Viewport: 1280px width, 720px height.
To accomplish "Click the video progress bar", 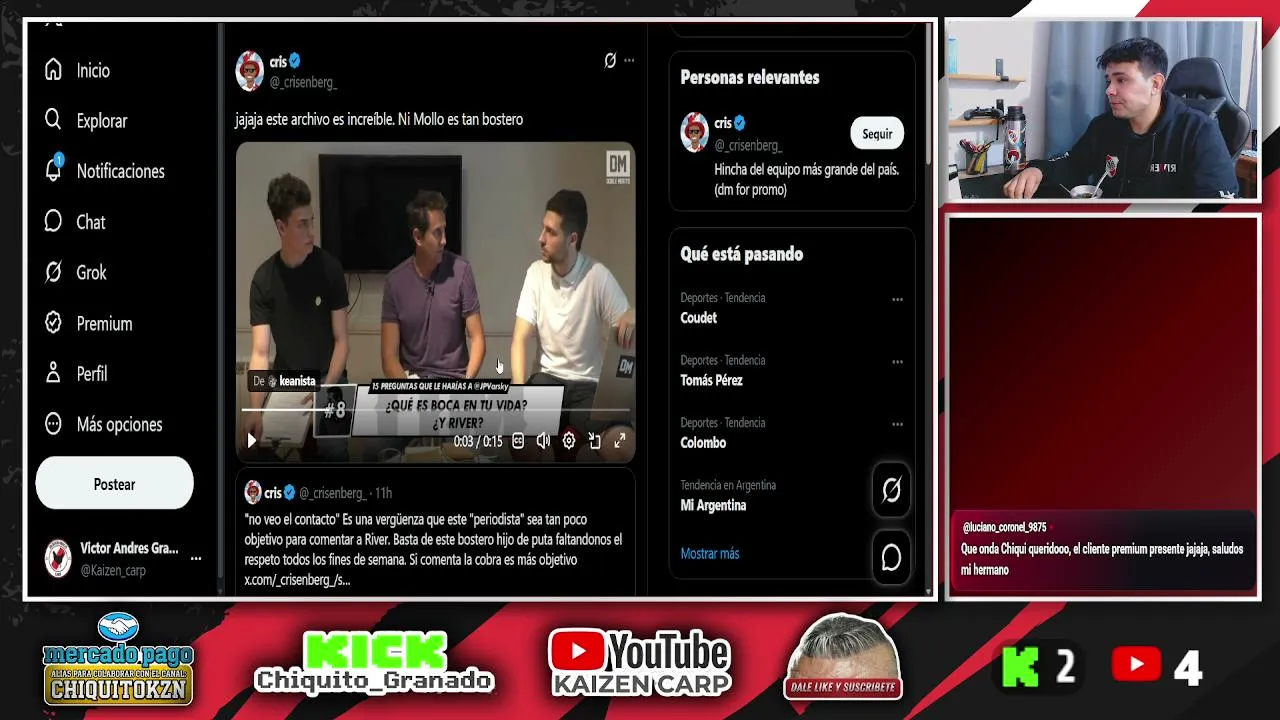I will coord(435,410).
